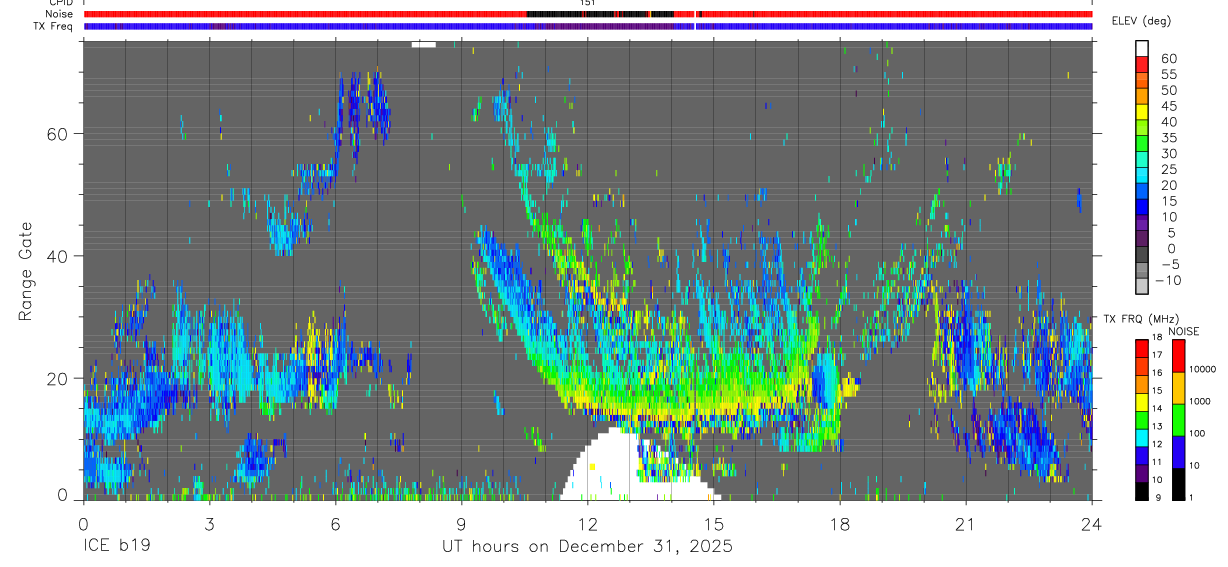1228x567 pixels.
Task: Click the '24' tick label on the time axis
Action: [x=1091, y=525]
